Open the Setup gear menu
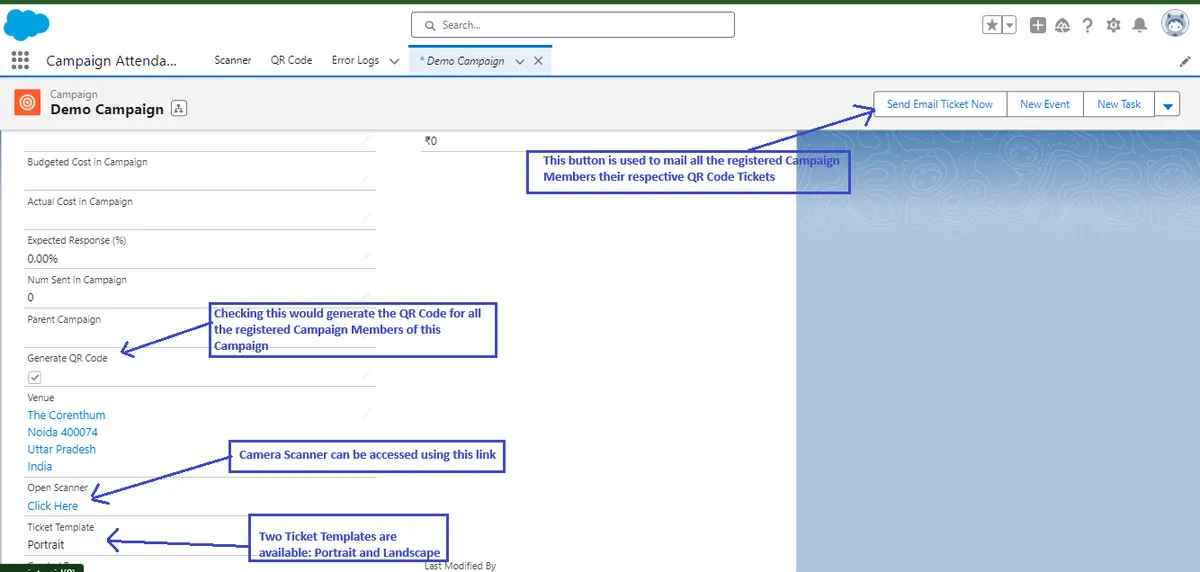 point(1113,25)
